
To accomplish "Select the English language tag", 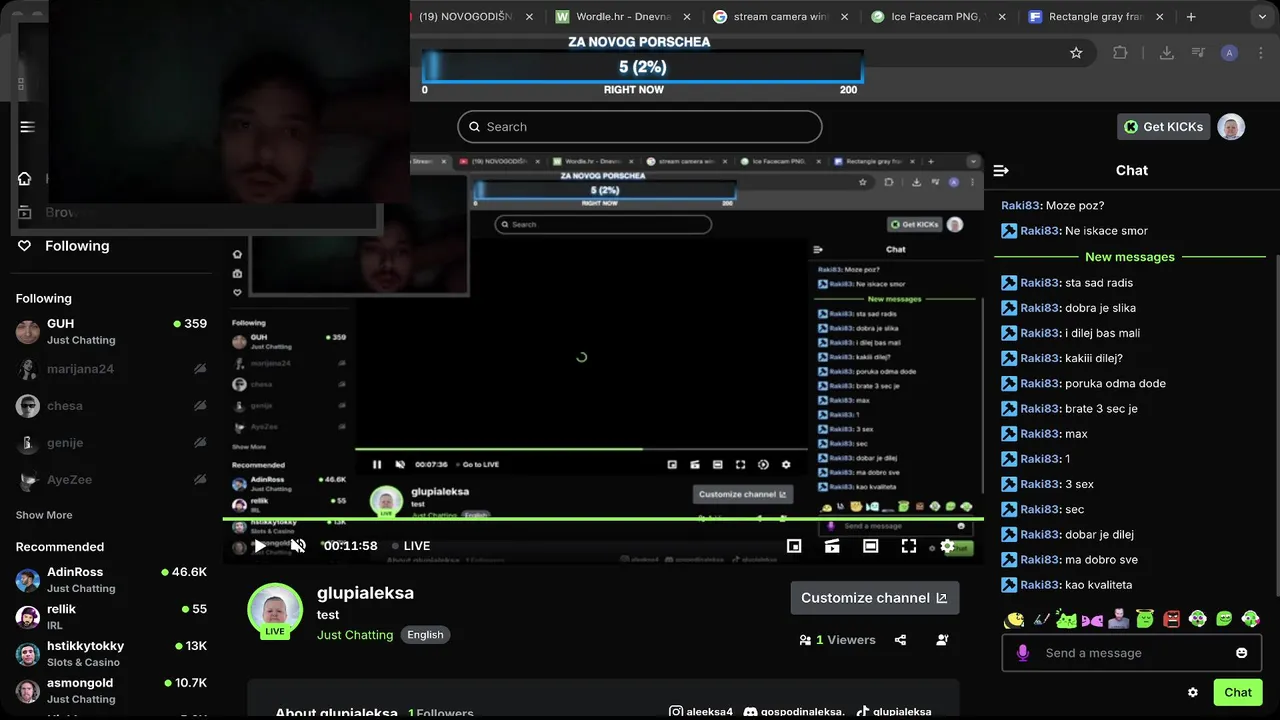I will tap(425, 635).
